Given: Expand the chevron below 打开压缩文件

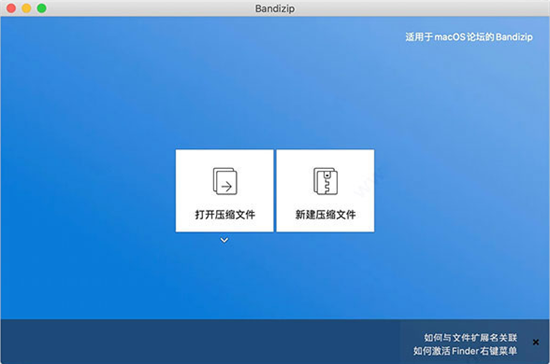Looking at the screenshot, I should tap(224, 240).
